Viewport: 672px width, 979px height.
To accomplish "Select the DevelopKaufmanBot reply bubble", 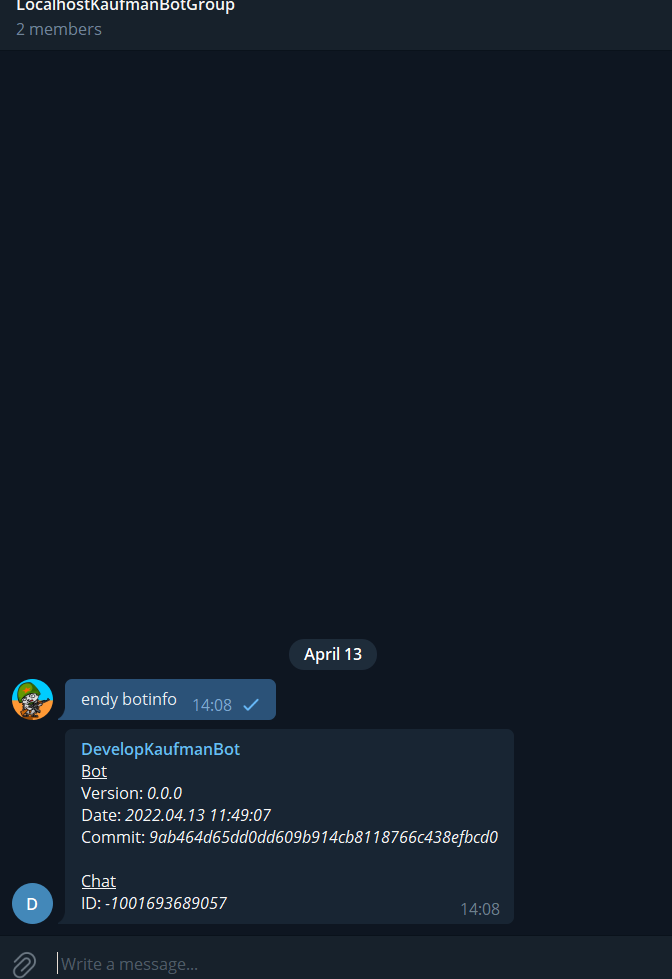I will pyautogui.click(x=289, y=826).
